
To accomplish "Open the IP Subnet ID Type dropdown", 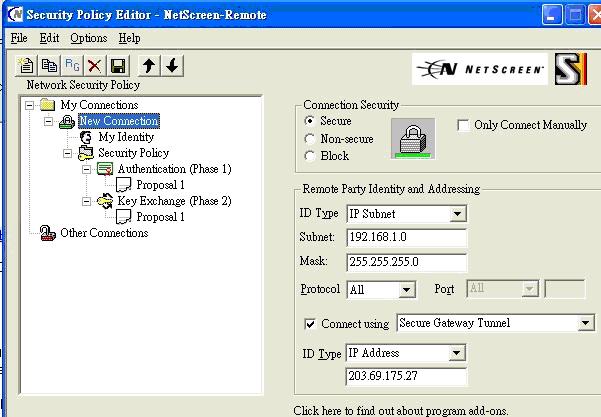I will tap(457, 214).
